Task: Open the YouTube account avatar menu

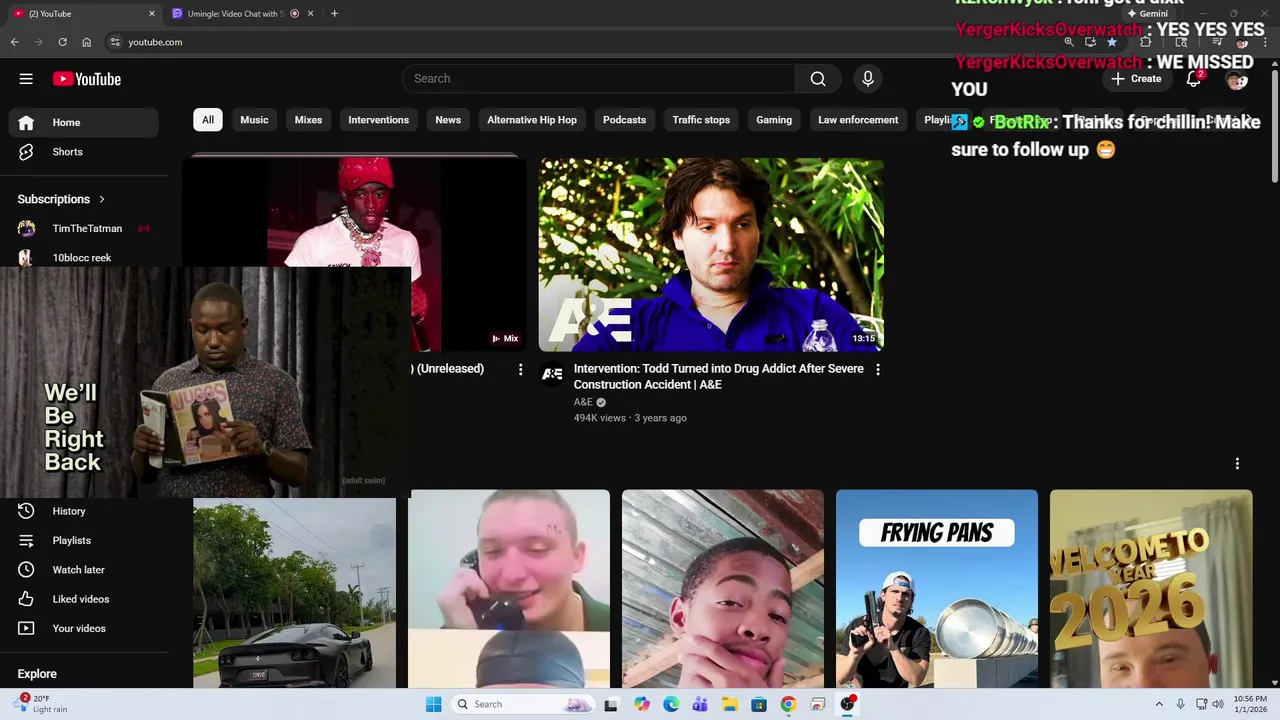Action: [x=1237, y=79]
